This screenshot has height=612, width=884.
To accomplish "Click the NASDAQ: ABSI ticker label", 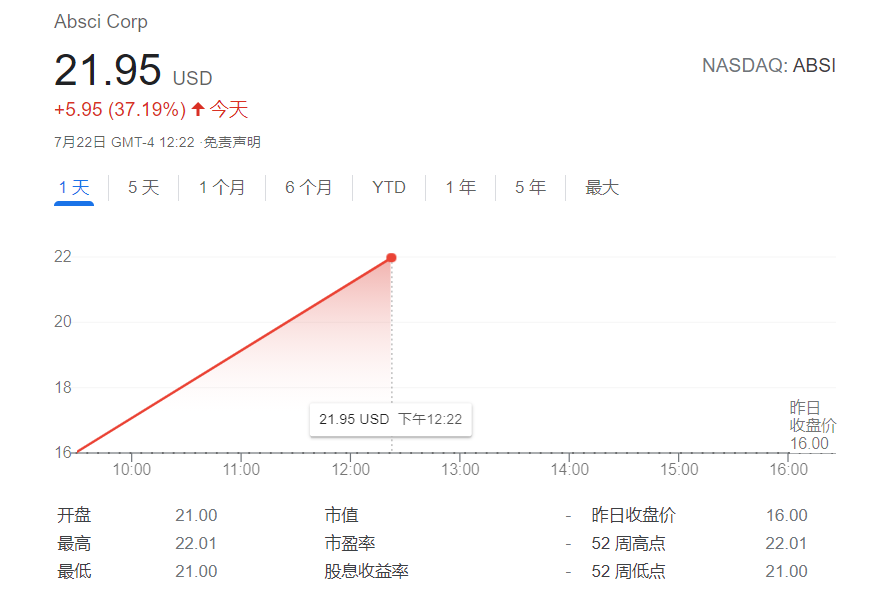I will tap(768, 65).
